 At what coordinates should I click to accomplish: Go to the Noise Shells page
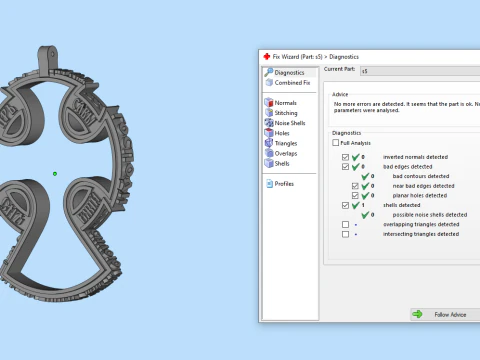pos(290,123)
